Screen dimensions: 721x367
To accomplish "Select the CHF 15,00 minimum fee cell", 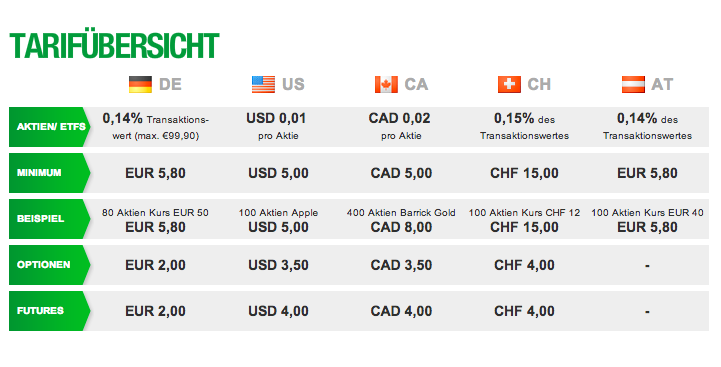I will 524,173.
